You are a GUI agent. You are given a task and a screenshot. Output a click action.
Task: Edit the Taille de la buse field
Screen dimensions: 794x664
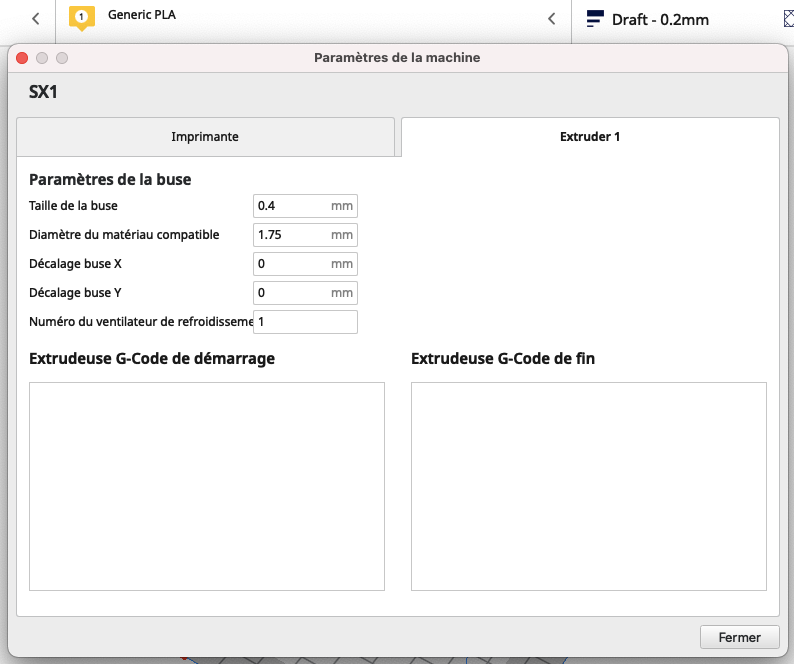[305, 206]
